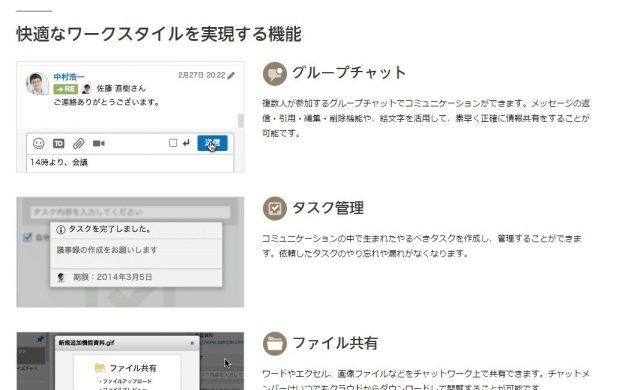Toggle the blue checked task checkbox

pyautogui.click(x=27, y=237)
